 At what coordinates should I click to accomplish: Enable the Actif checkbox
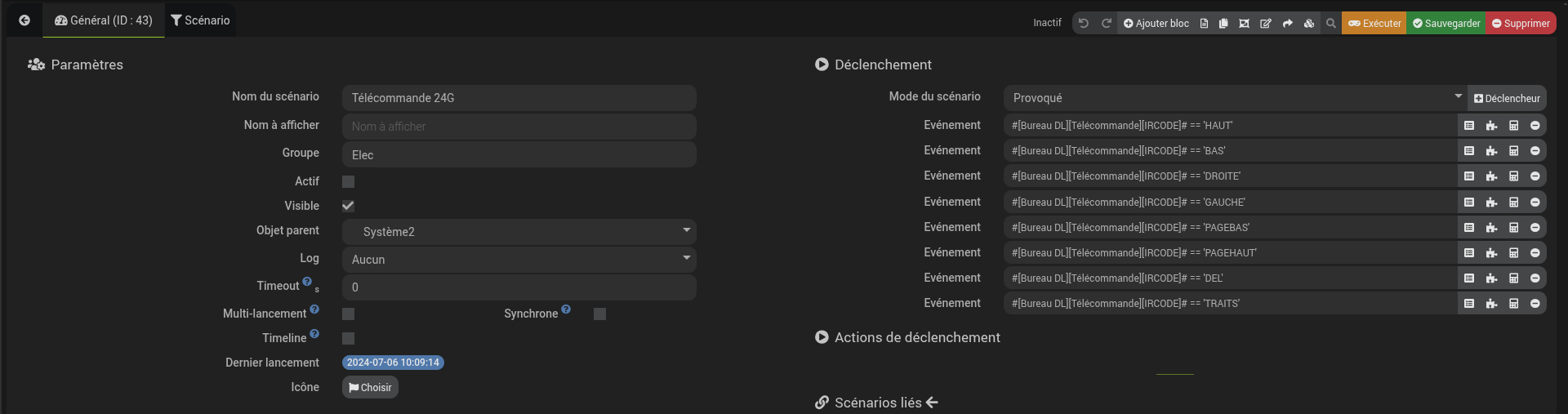coord(349,181)
